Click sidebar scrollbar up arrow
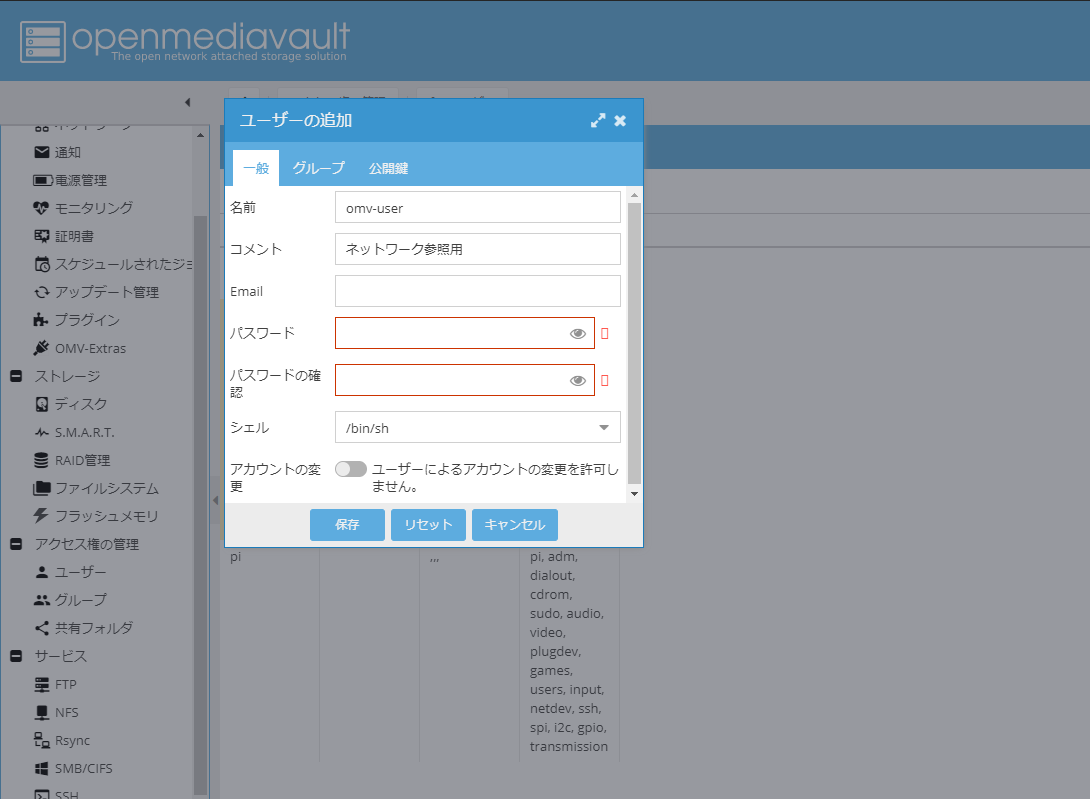This screenshot has width=1090, height=799. (200, 135)
